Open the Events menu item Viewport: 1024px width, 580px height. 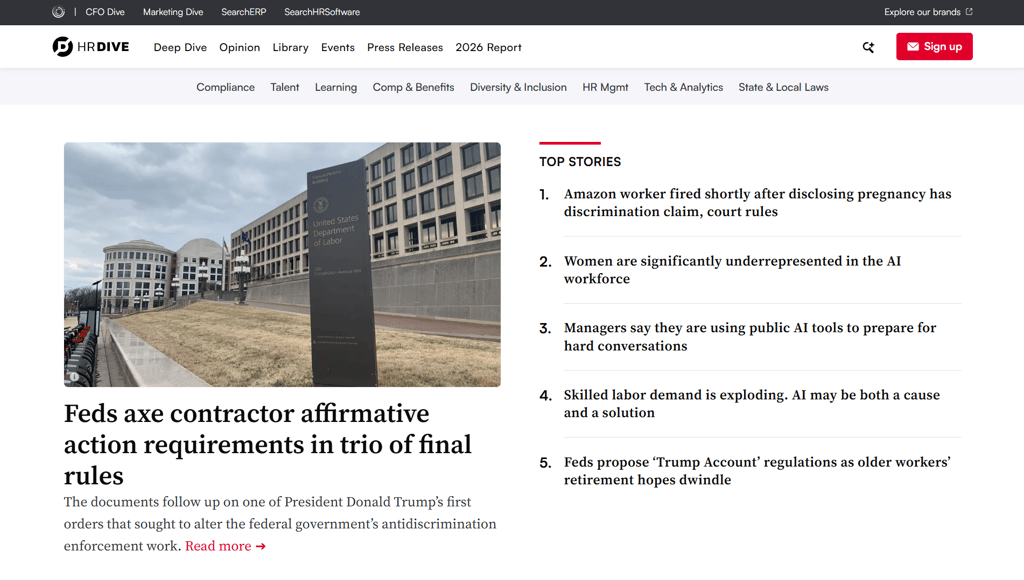coord(338,47)
